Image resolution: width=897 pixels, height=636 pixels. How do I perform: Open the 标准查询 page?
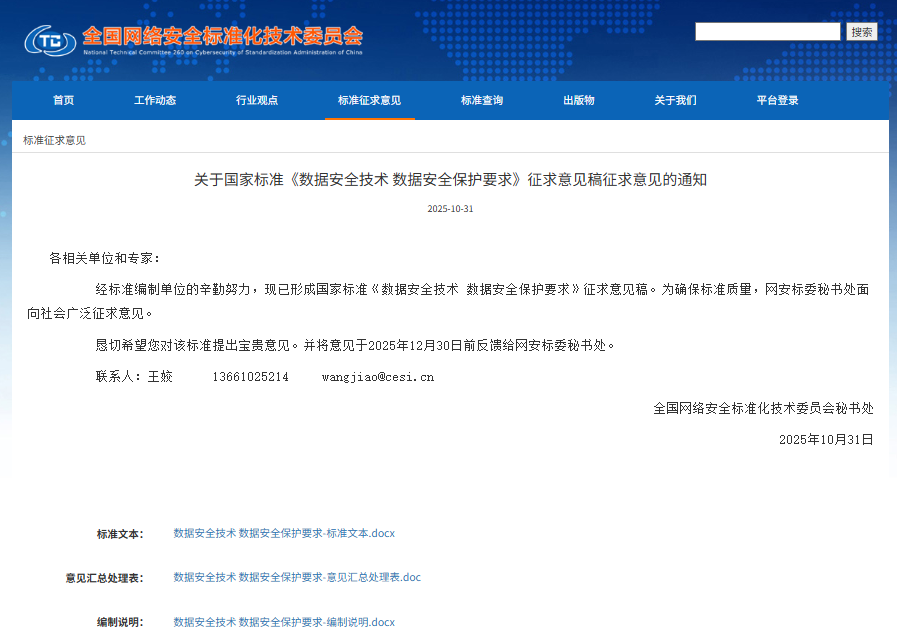pyautogui.click(x=481, y=100)
